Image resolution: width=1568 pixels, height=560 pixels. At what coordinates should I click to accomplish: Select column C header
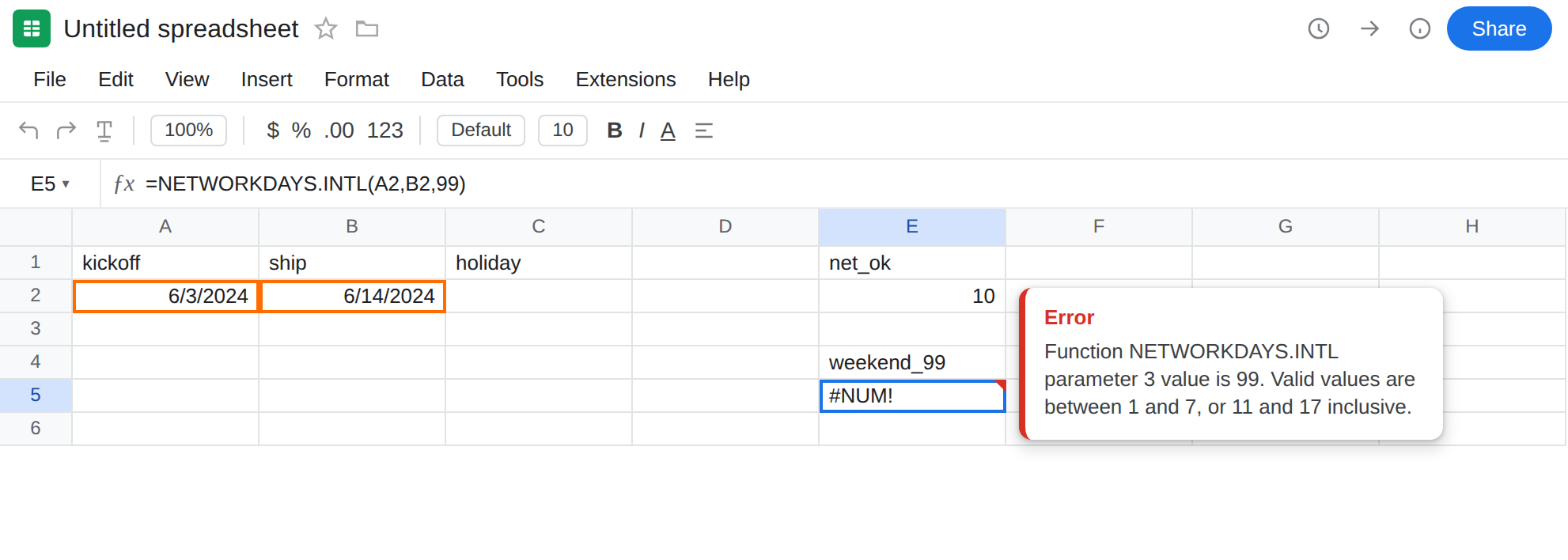coord(539,226)
